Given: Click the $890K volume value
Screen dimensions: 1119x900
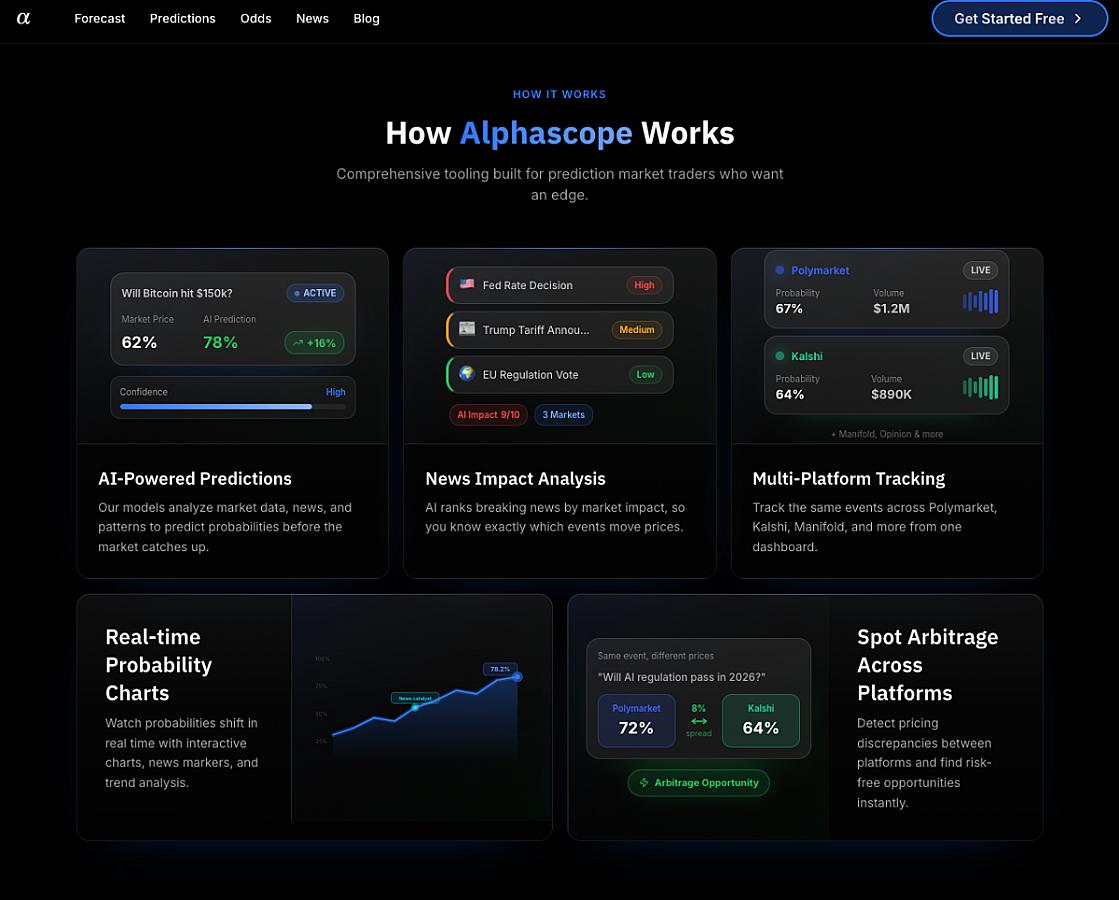Looking at the screenshot, I should pos(891,394).
